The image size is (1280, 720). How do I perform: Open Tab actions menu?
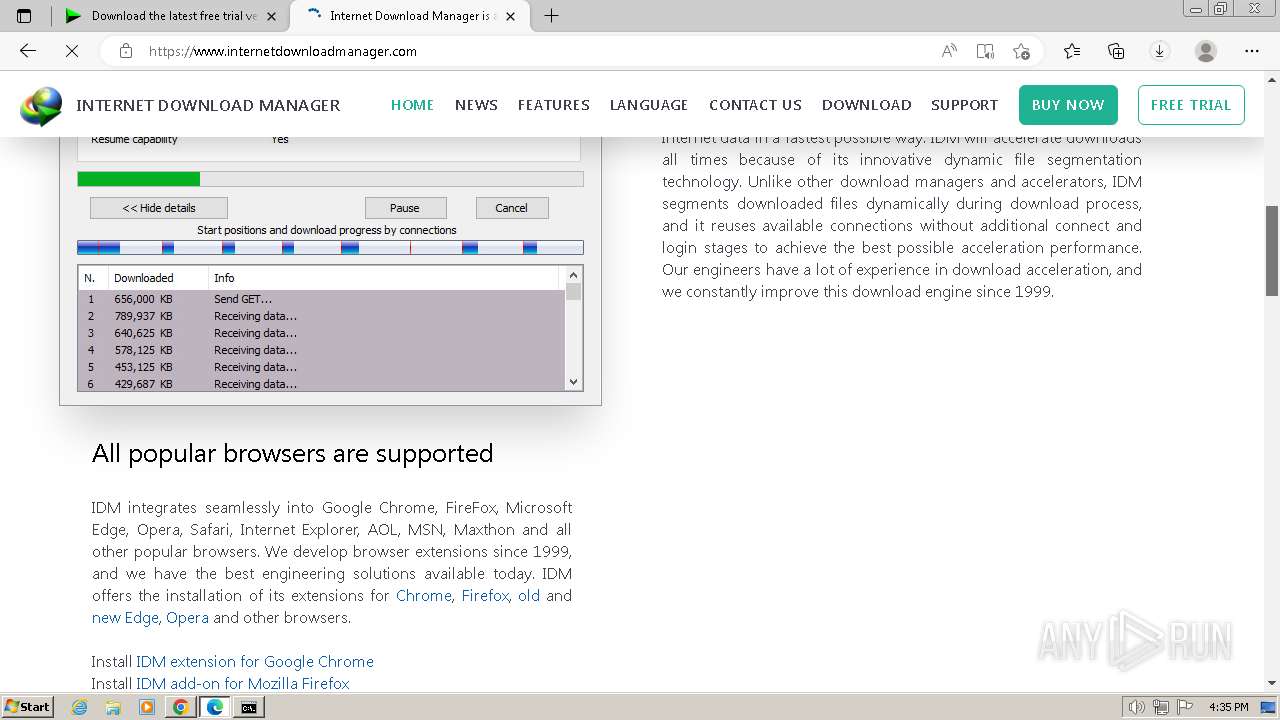pyautogui.click(x=24, y=16)
